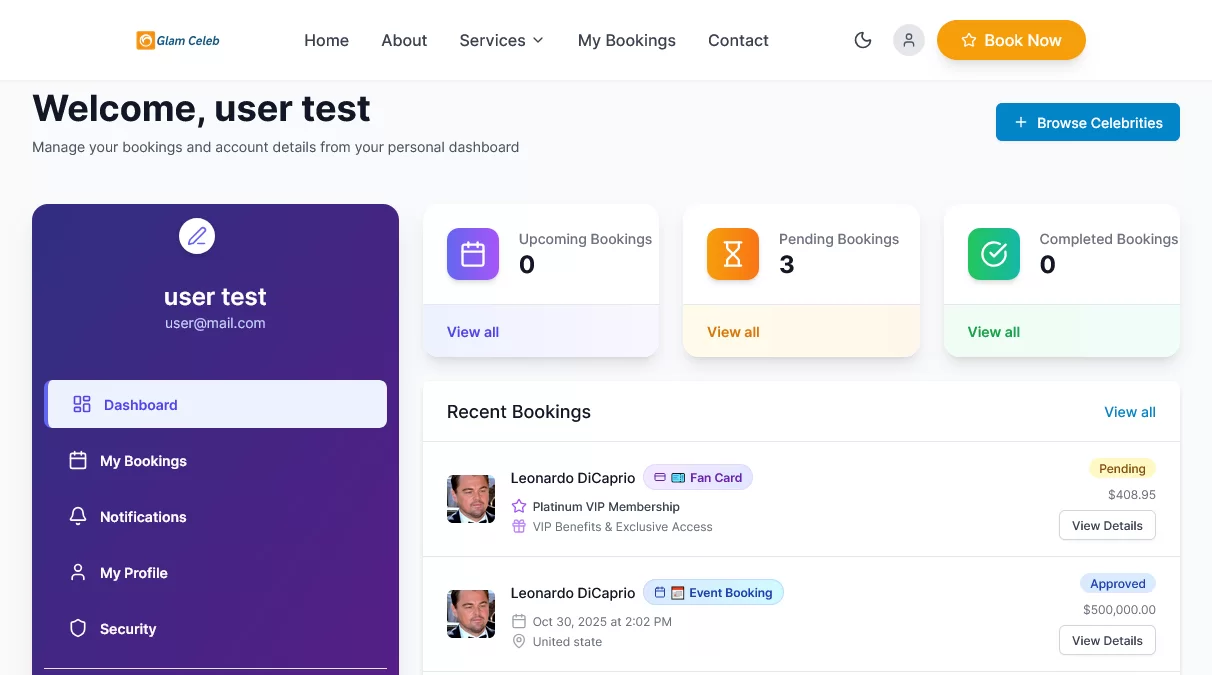View Details of the Event Booking

pos(1106,640)
